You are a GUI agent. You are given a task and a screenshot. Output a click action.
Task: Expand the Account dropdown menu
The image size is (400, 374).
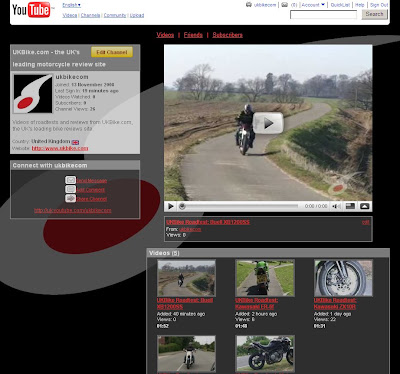pos(313,5)
